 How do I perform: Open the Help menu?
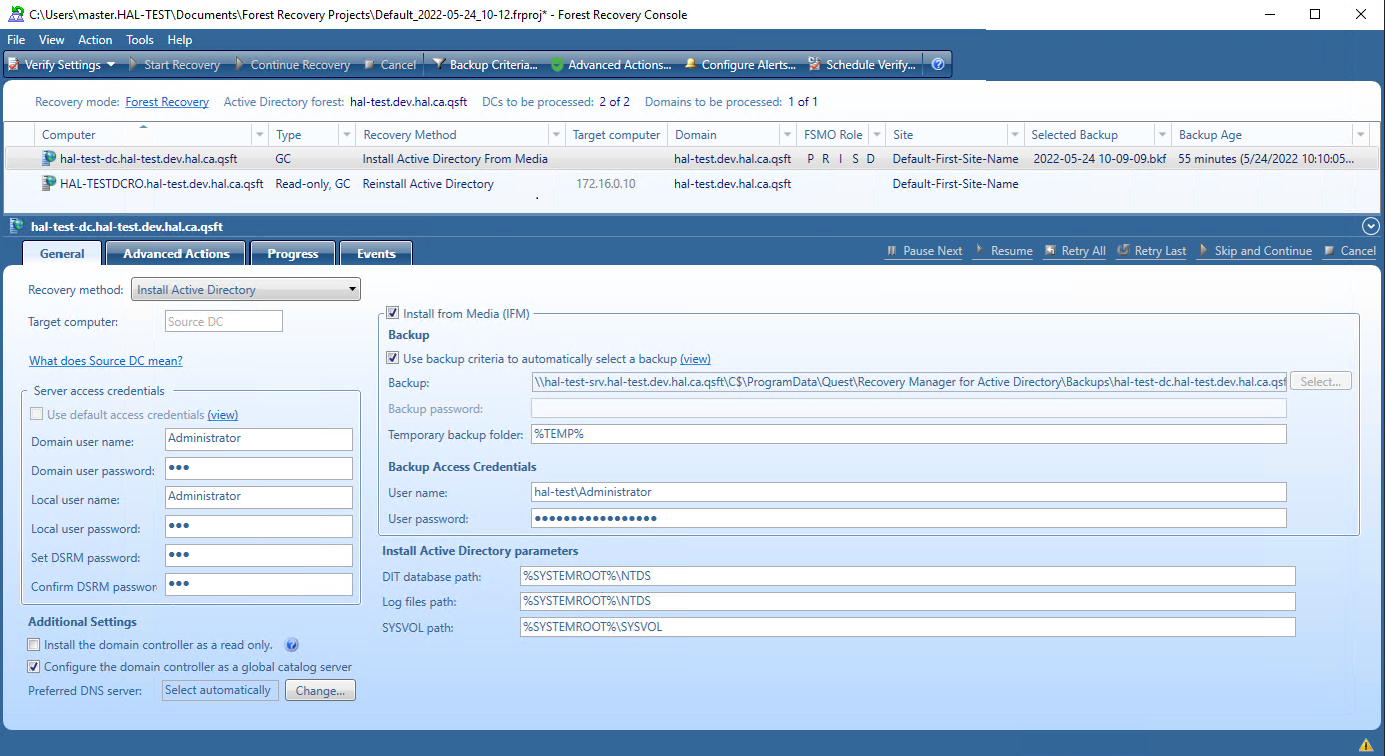180,40
